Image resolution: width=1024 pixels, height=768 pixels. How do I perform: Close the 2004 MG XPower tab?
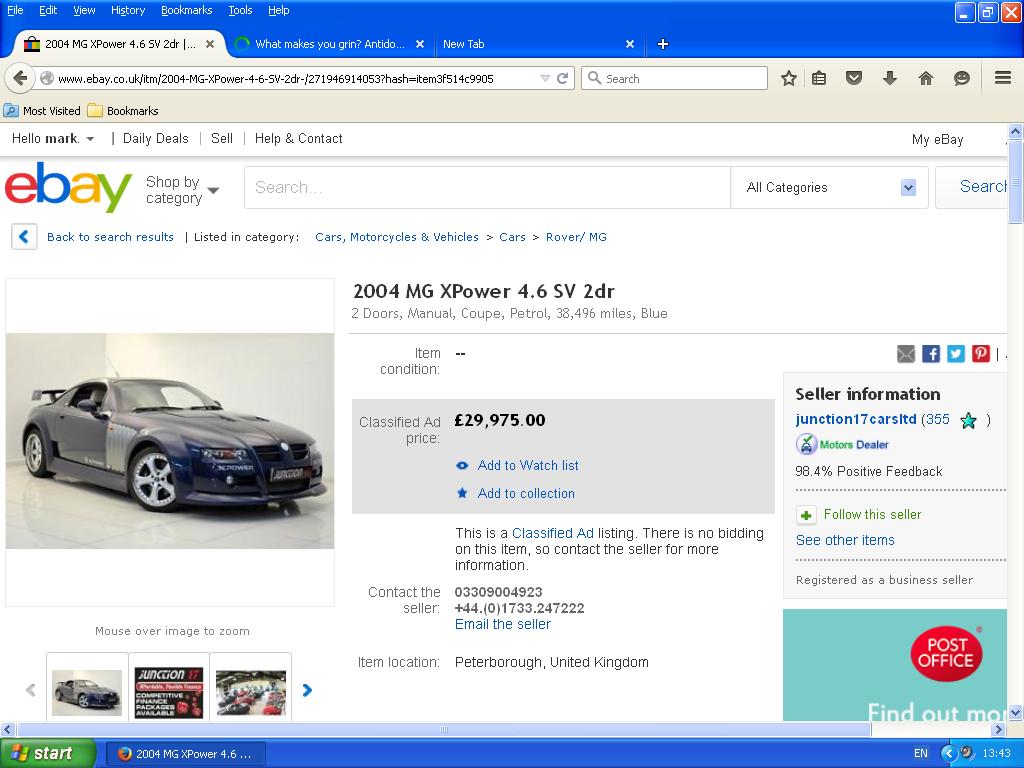[x=210, y=44]
